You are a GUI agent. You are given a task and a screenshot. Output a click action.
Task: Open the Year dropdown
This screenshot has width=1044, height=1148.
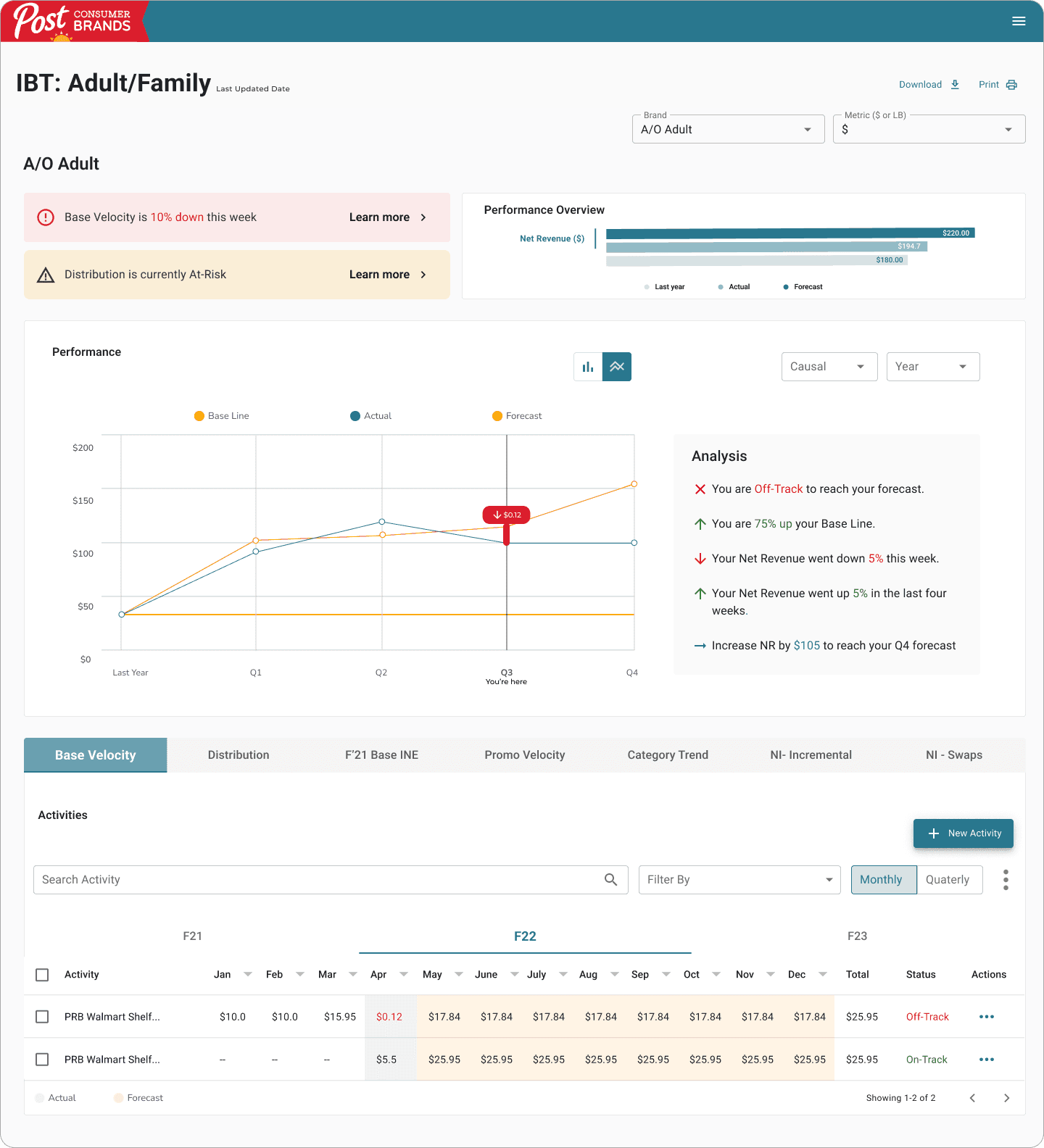[x=933, y=367]
